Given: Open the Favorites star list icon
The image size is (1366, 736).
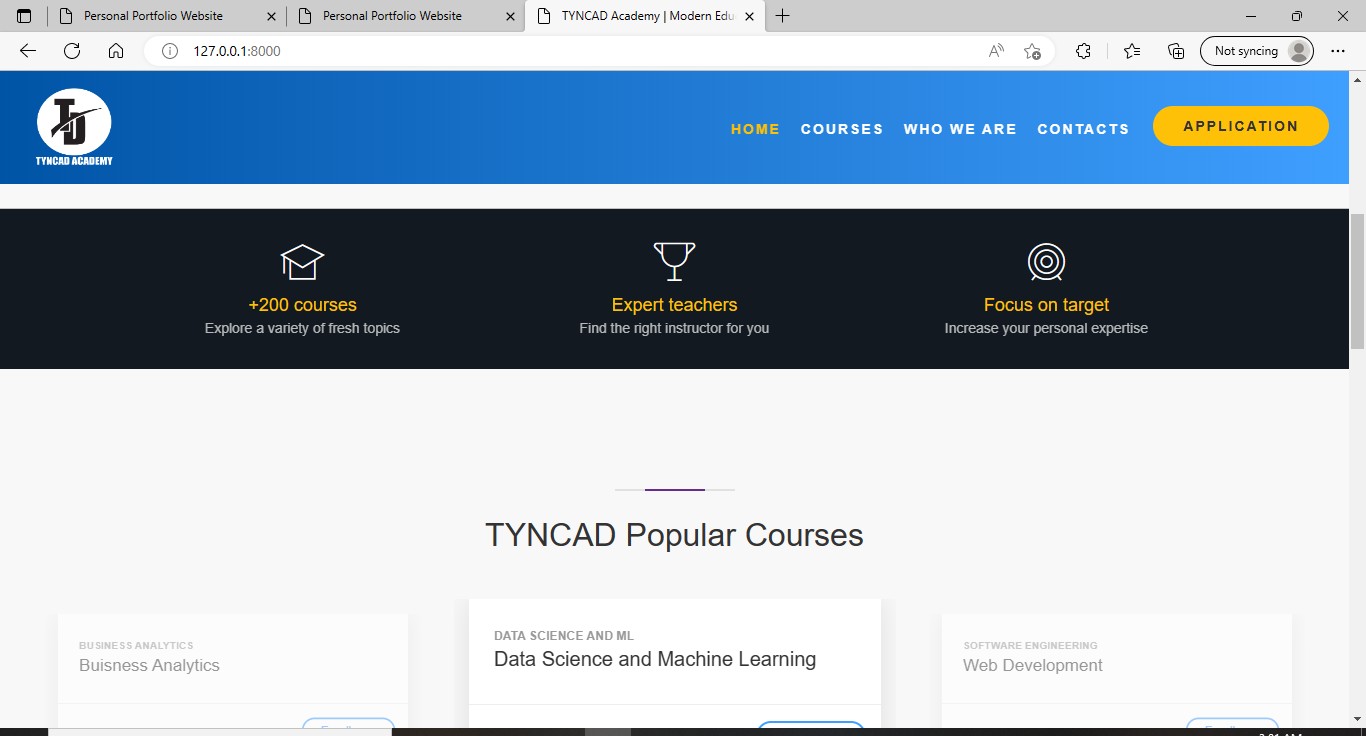Looking at the screenshot, I should (1132, 51).
